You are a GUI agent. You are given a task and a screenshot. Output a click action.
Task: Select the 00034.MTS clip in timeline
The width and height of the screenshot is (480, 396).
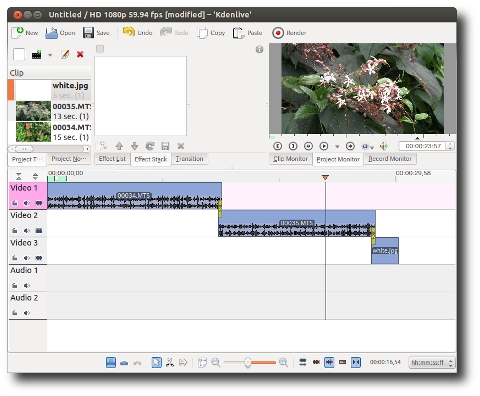click(134, 196)
